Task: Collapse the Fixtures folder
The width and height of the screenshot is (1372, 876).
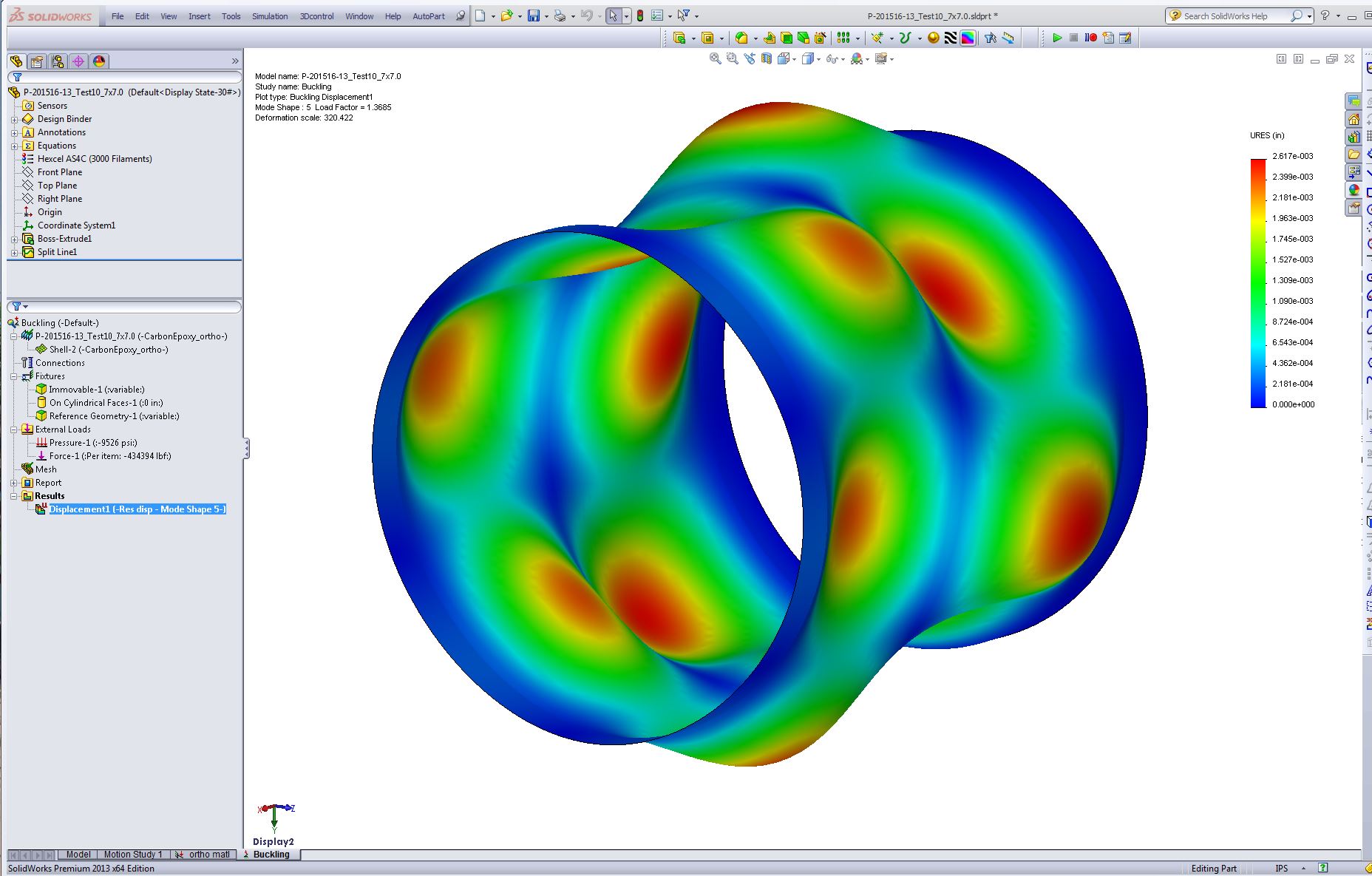Action: tap(13, 376)
